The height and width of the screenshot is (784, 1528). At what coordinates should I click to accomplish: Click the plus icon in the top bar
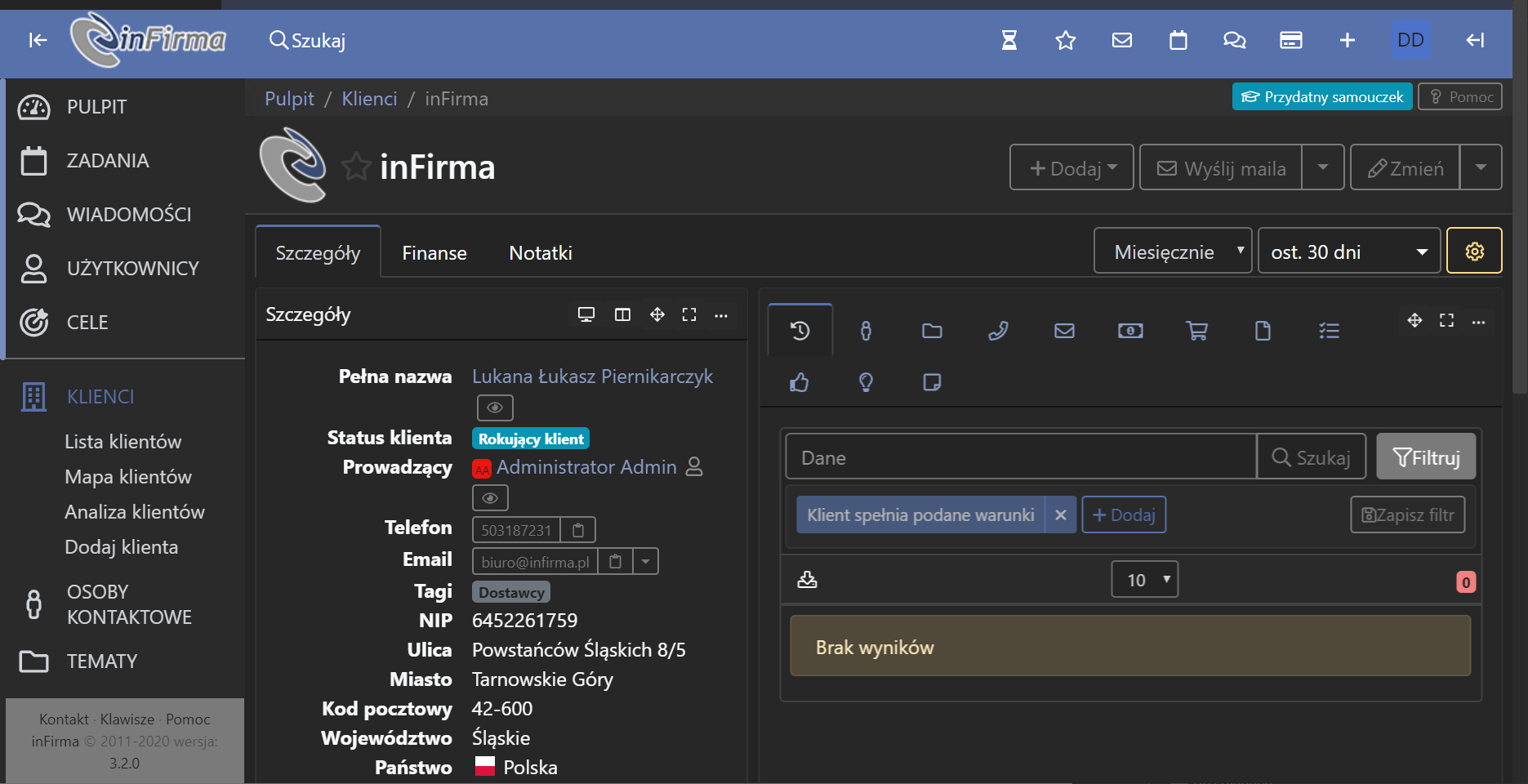(1348, 40)
